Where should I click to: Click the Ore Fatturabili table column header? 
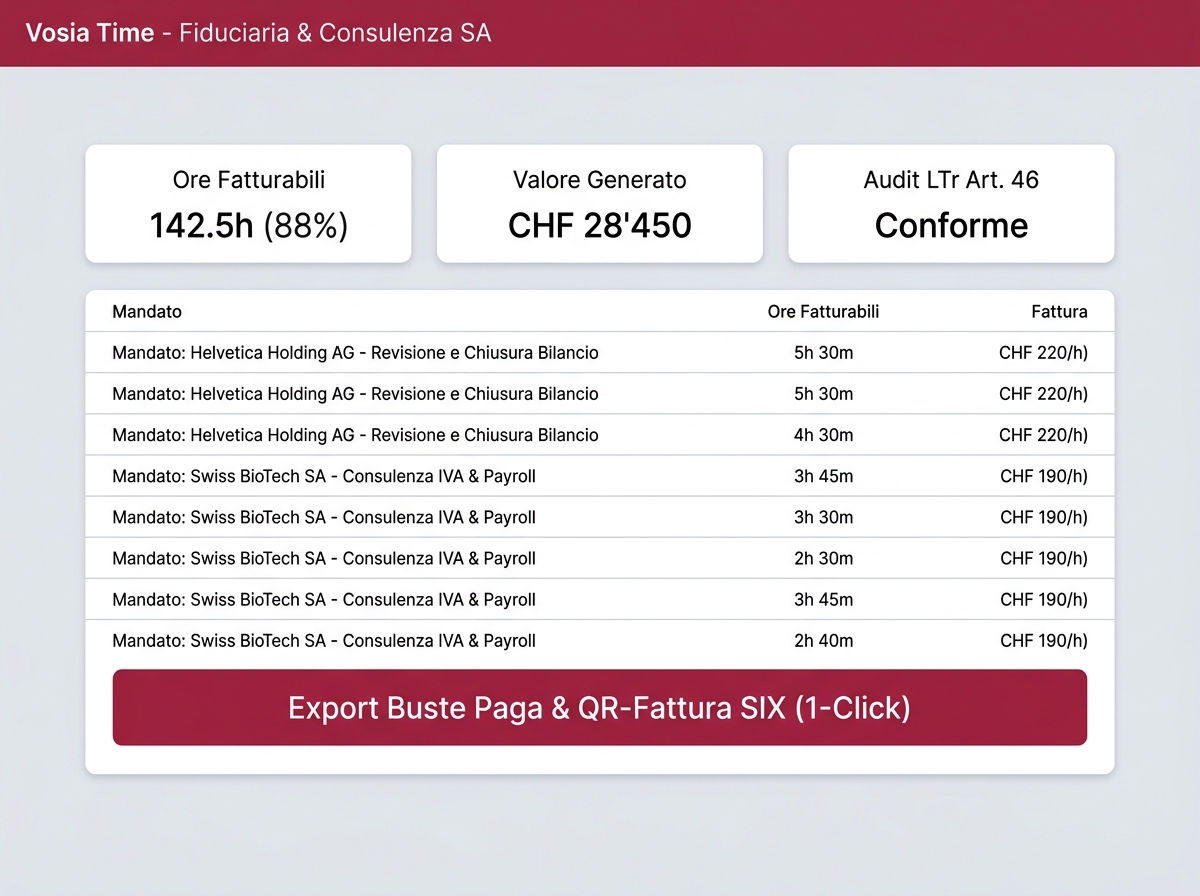(823, 312)
